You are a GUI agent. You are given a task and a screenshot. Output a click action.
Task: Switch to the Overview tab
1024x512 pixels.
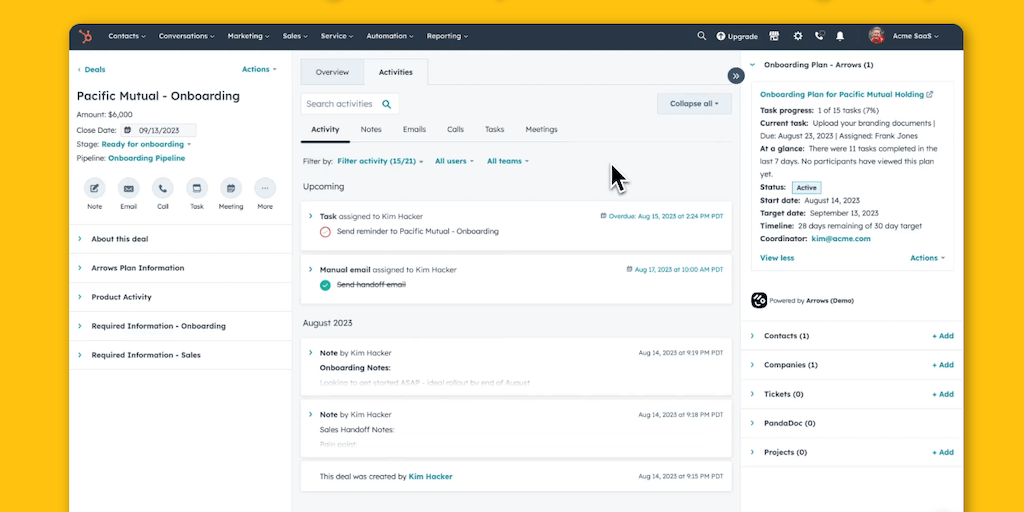332,72
